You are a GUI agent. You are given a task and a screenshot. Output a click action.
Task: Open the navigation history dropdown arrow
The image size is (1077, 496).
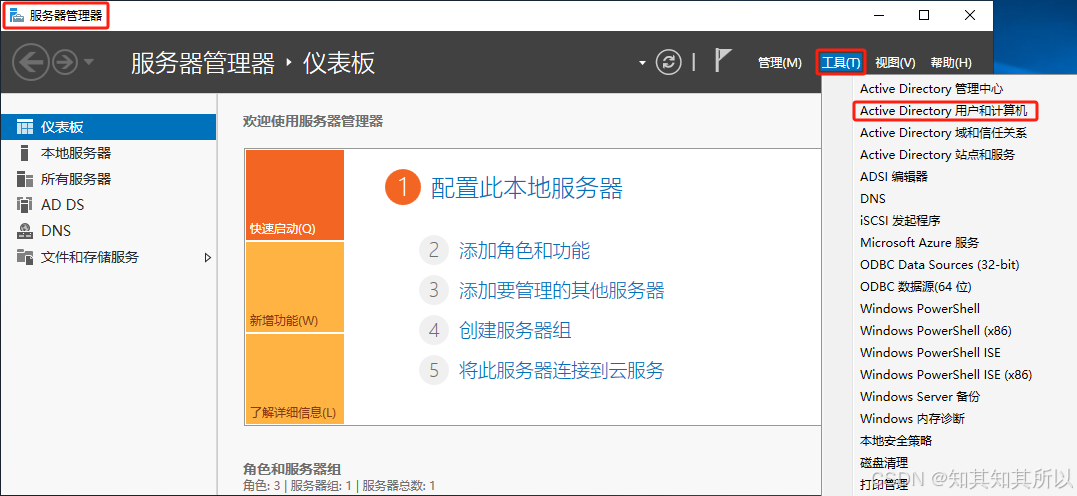click(89, 63)
